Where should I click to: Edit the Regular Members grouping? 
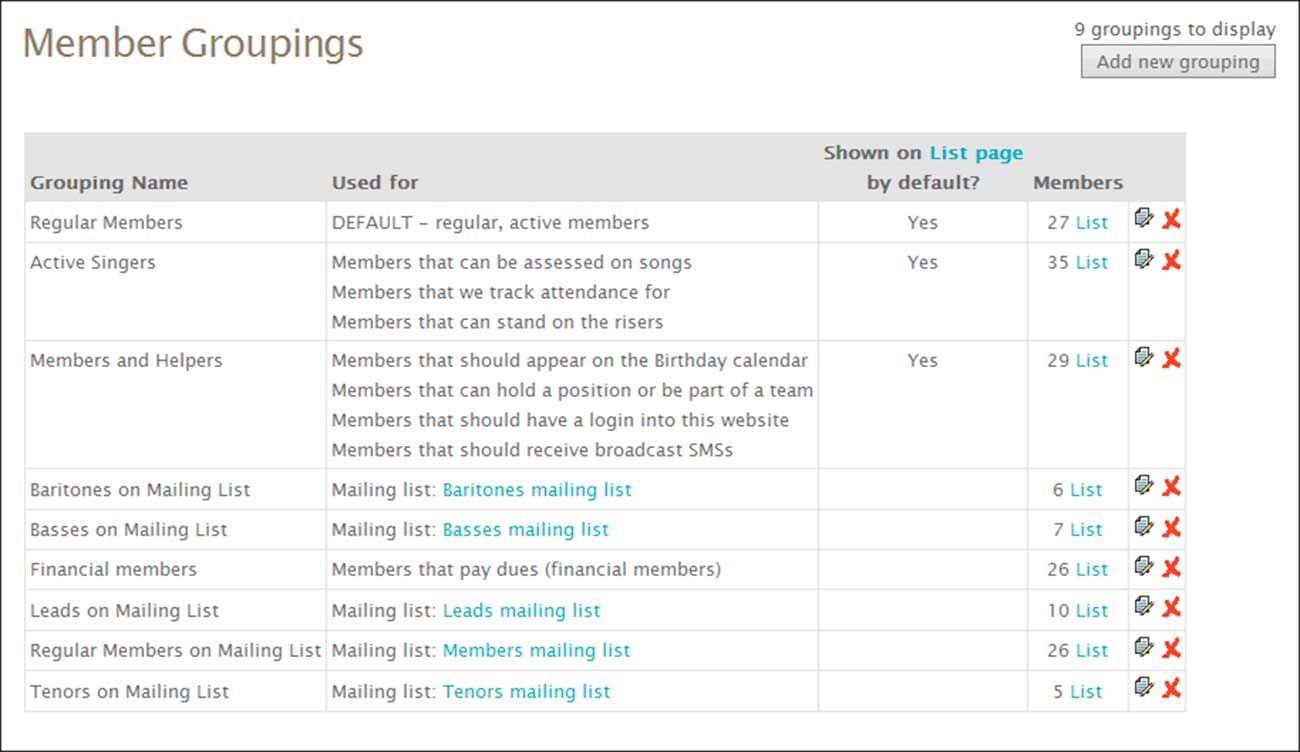click(x=1144, y=218)
